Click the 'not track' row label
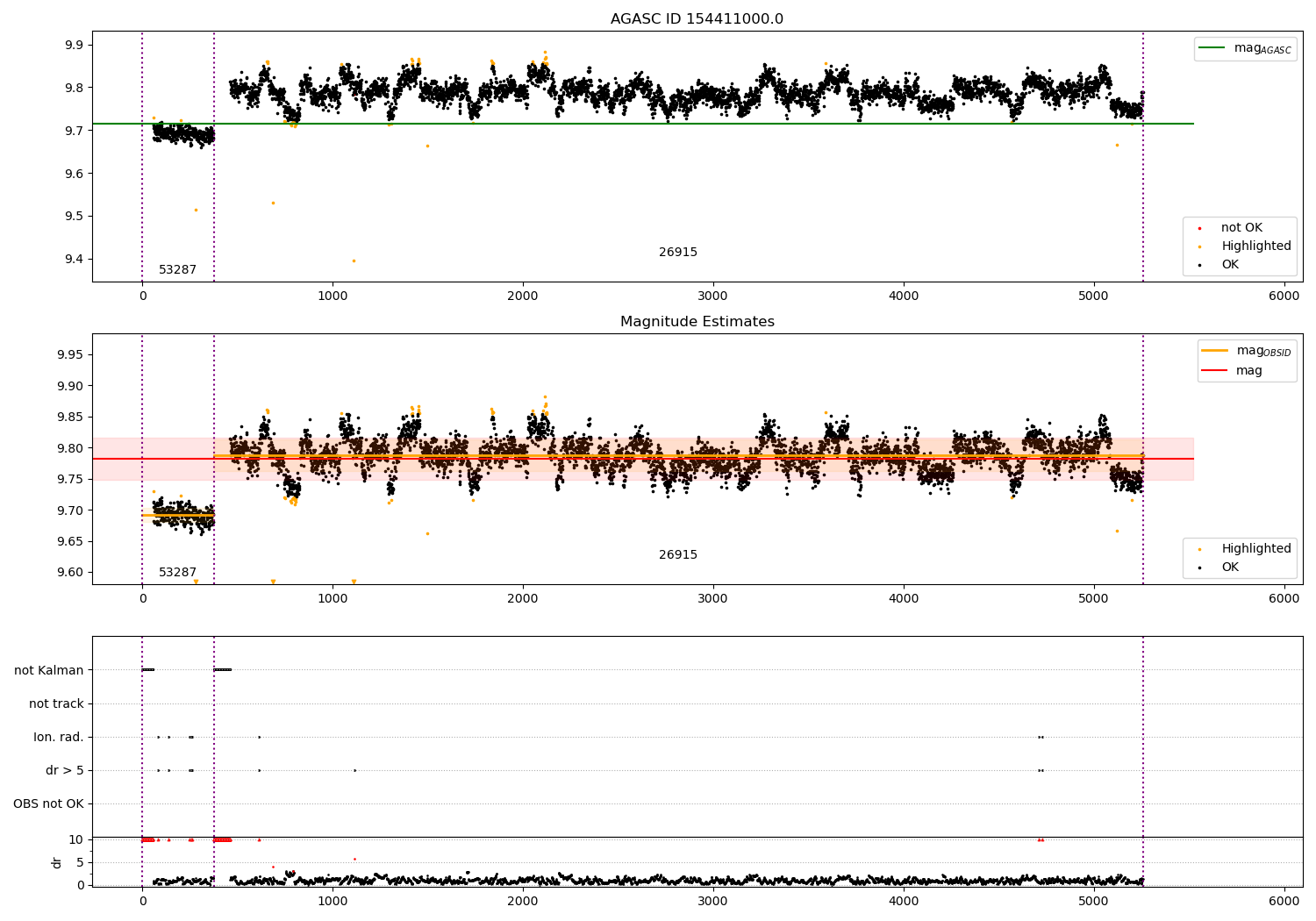 56,704
